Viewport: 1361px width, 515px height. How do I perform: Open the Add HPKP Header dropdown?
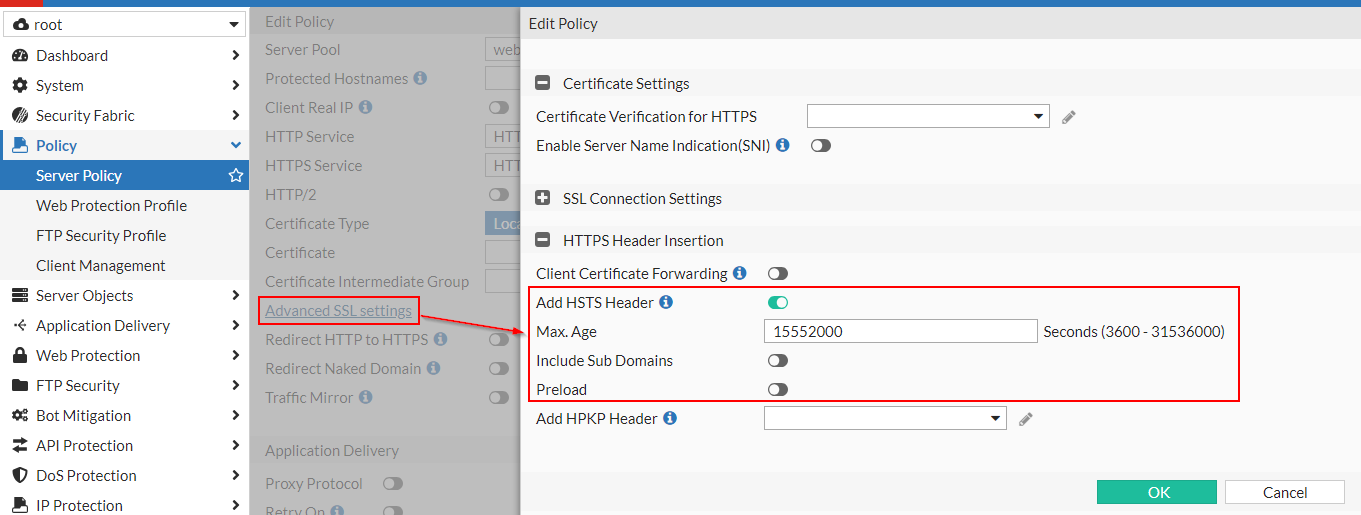[x=885, y=418]
